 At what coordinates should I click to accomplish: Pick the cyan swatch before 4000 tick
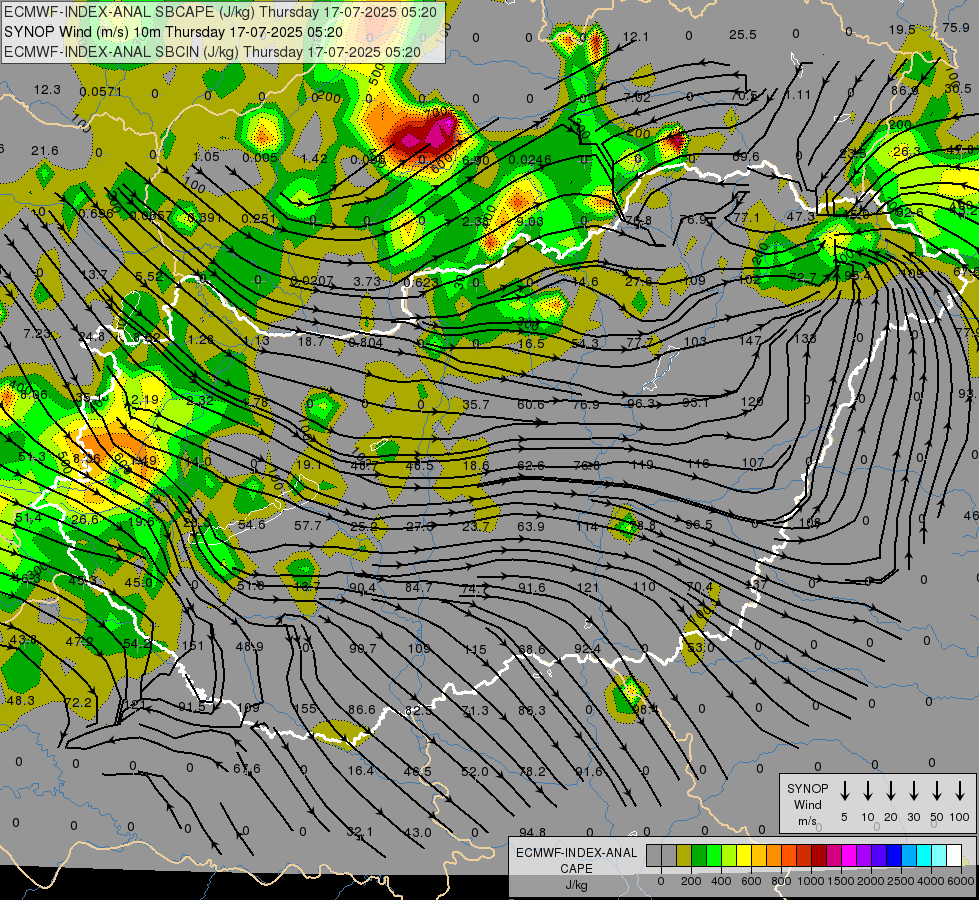coord(924,855)
